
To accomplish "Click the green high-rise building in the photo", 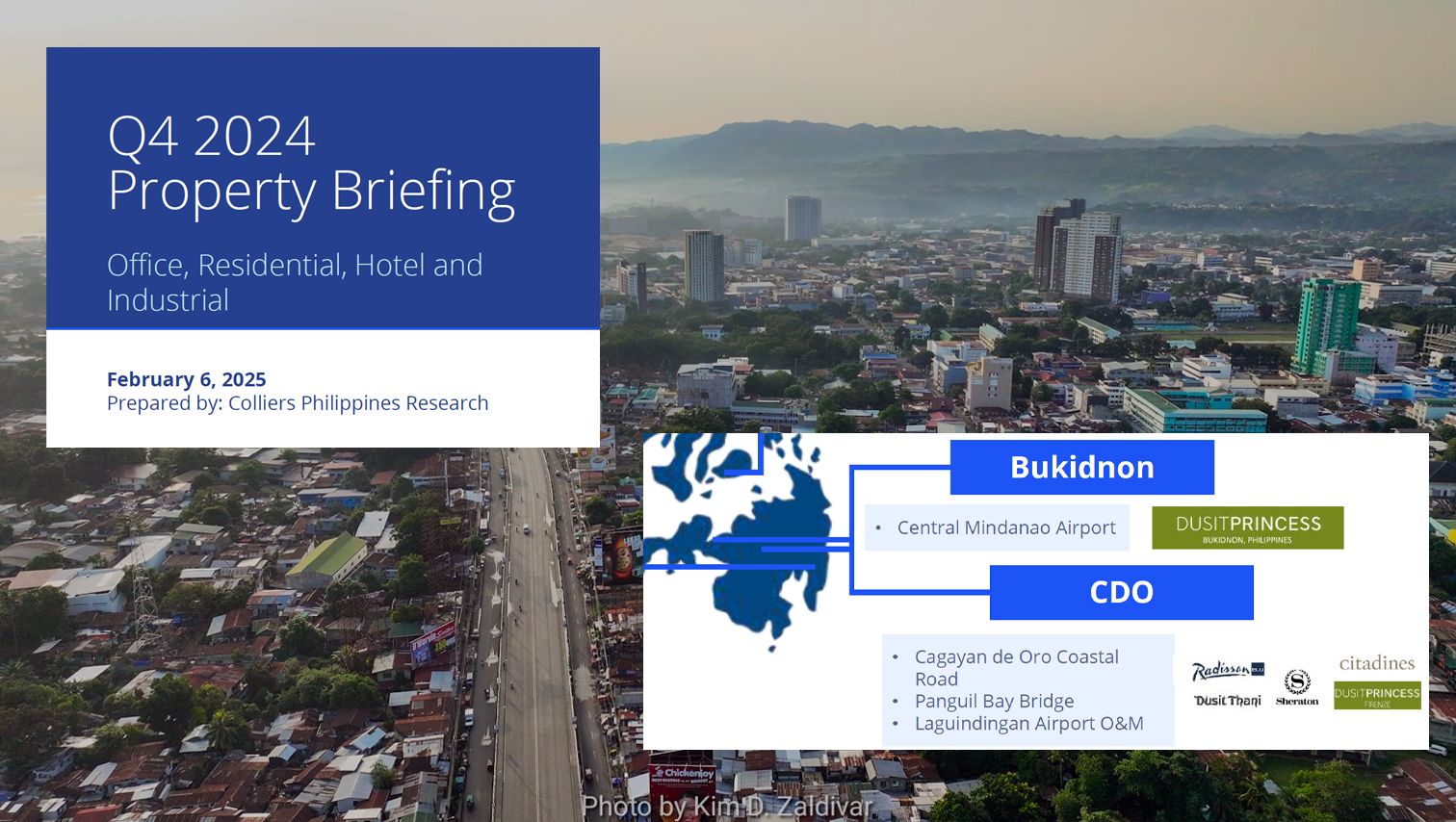I will 1327,322.
